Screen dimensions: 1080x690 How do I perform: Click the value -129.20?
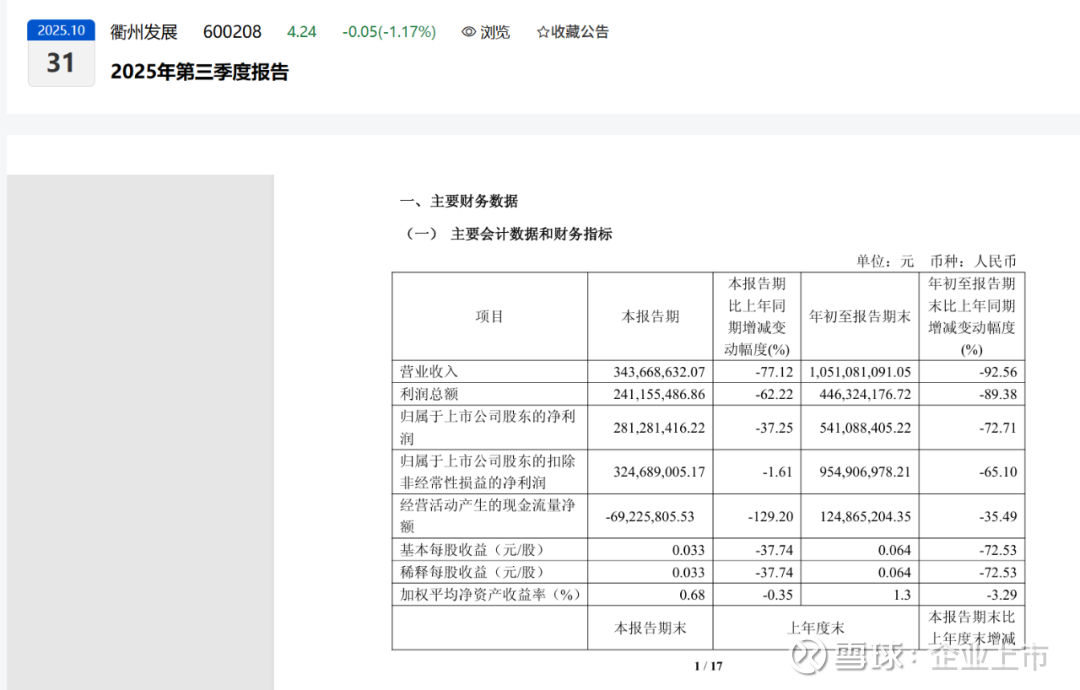tap(771, 516)
